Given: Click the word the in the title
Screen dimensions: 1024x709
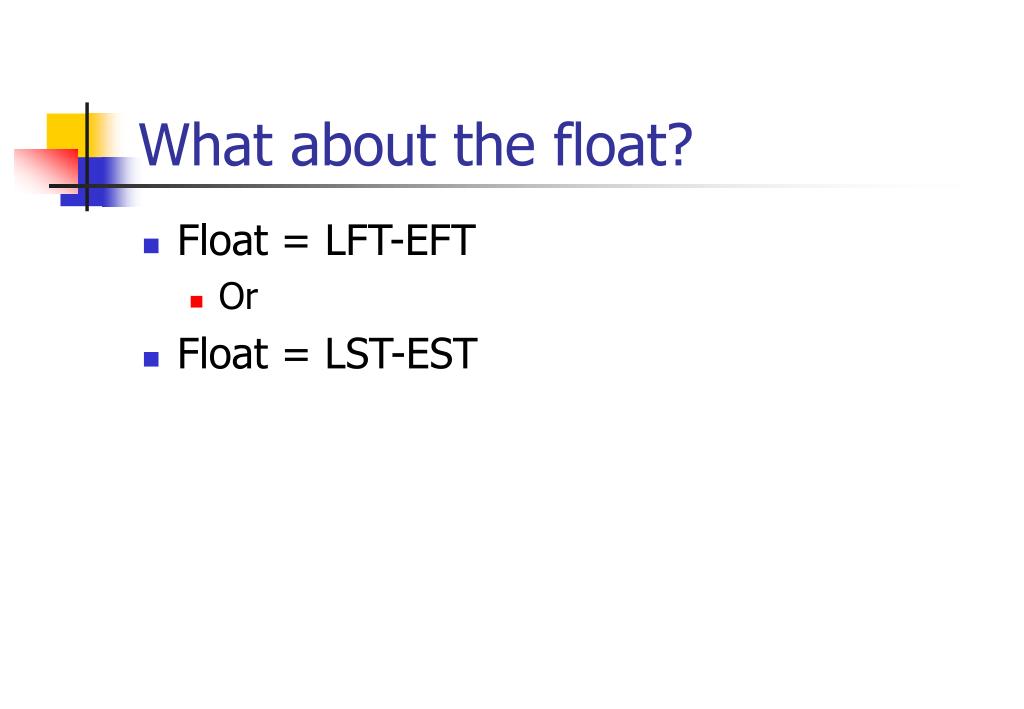Looking at the screenshot, I should click(x=494, y=145).
